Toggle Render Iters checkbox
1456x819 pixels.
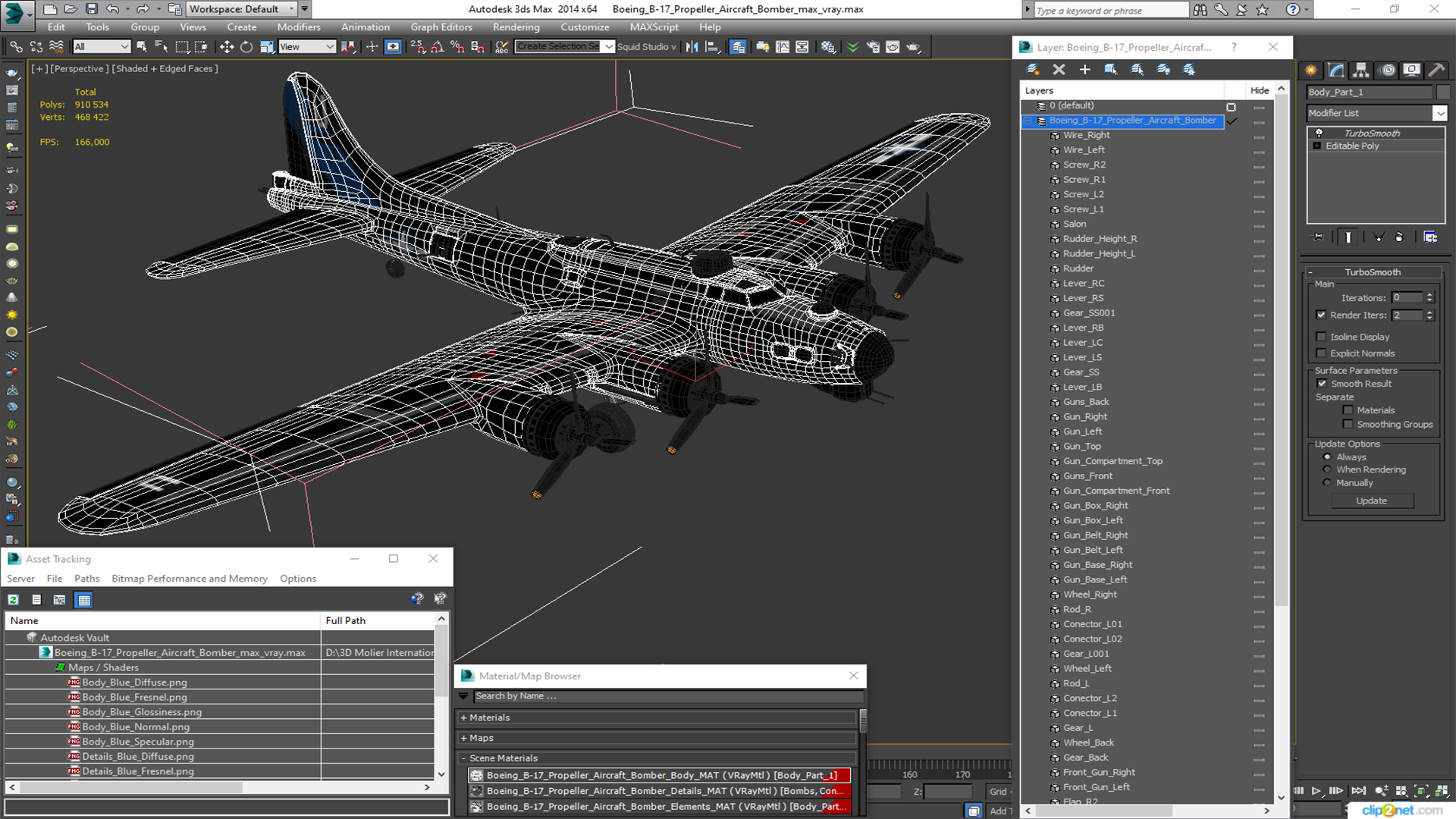point(1321,315)
